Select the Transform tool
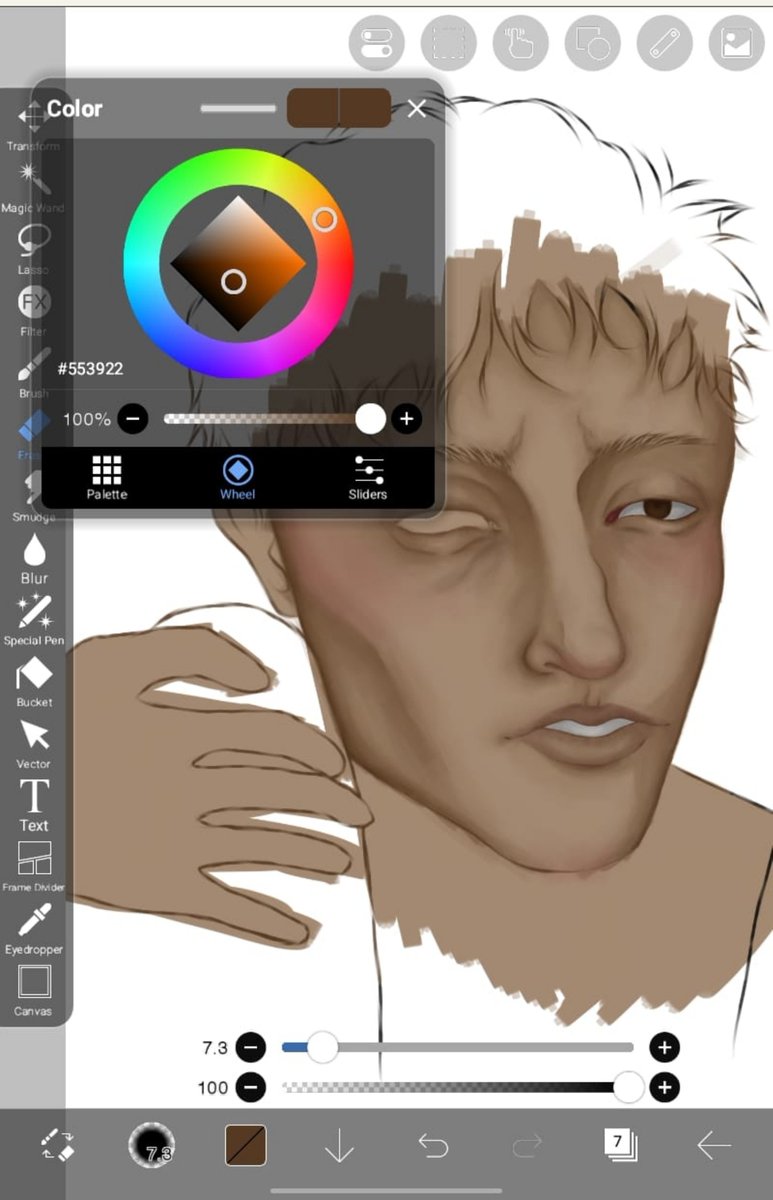Image resolution: width=773 pixels, height=1200 pixels. (33, 123)
